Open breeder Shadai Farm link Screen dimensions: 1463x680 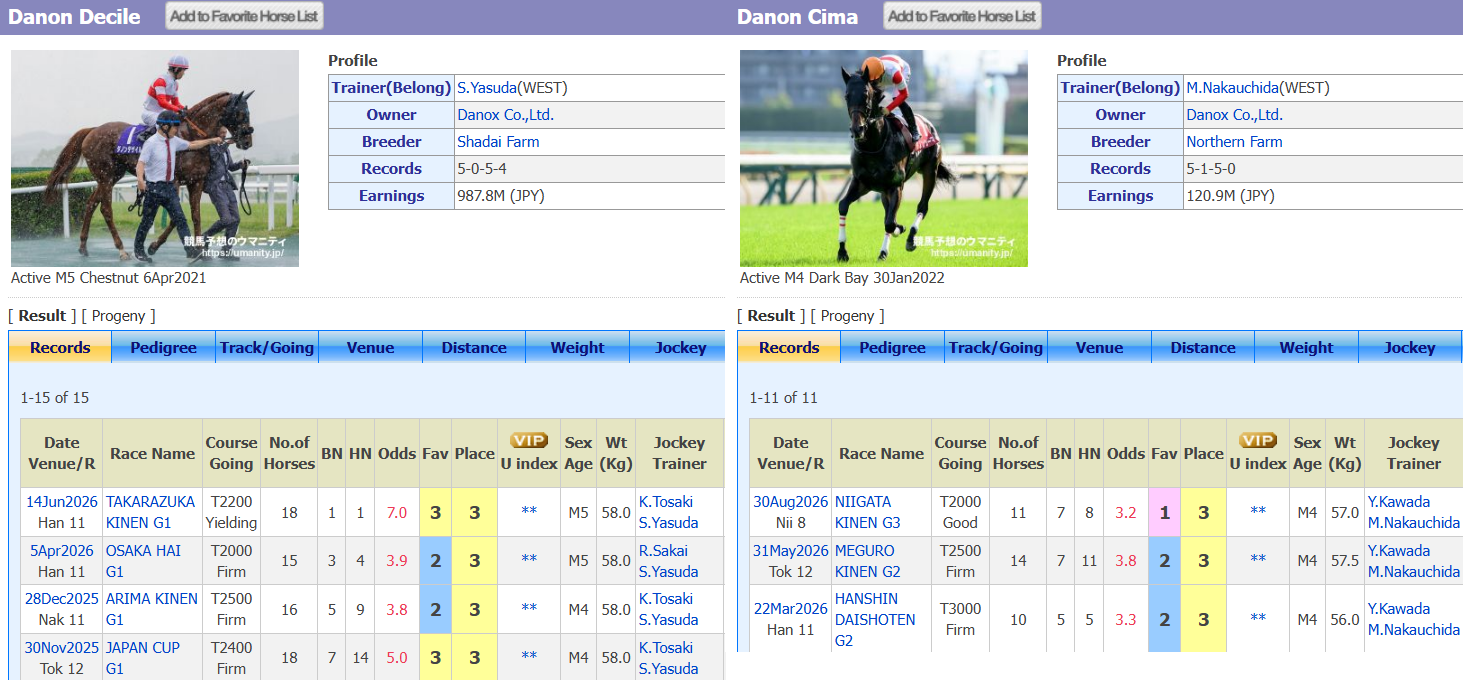tap(498, 142)
